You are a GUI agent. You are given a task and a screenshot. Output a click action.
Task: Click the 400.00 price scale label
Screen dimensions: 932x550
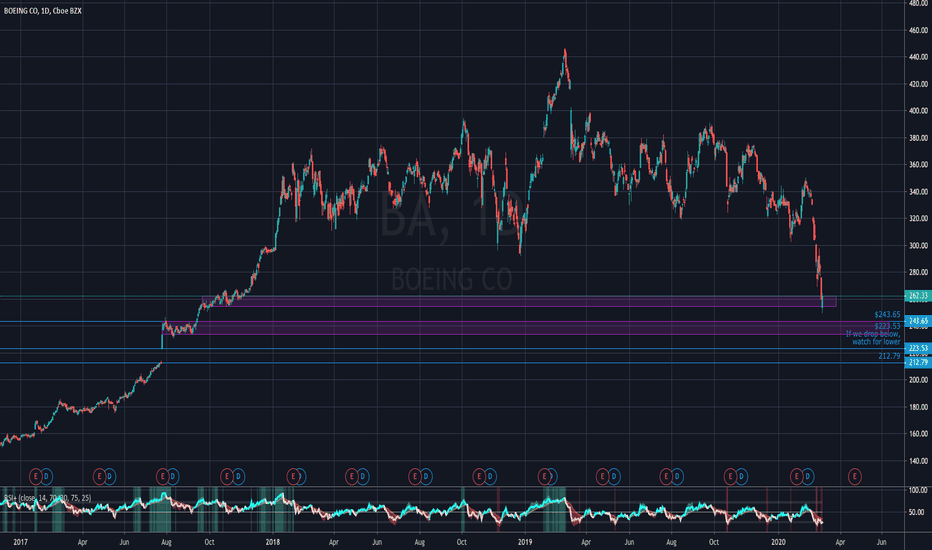[x=918, y=111]
